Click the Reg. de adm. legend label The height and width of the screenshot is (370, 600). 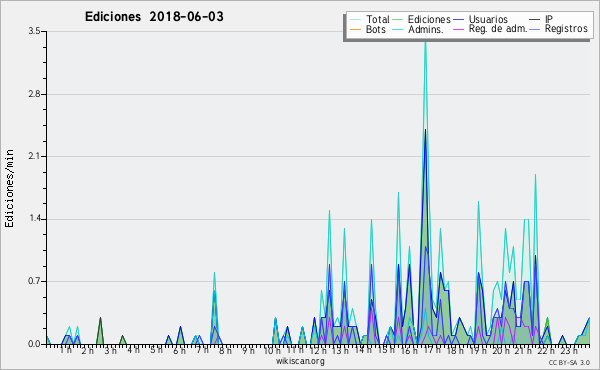[498, 29]
